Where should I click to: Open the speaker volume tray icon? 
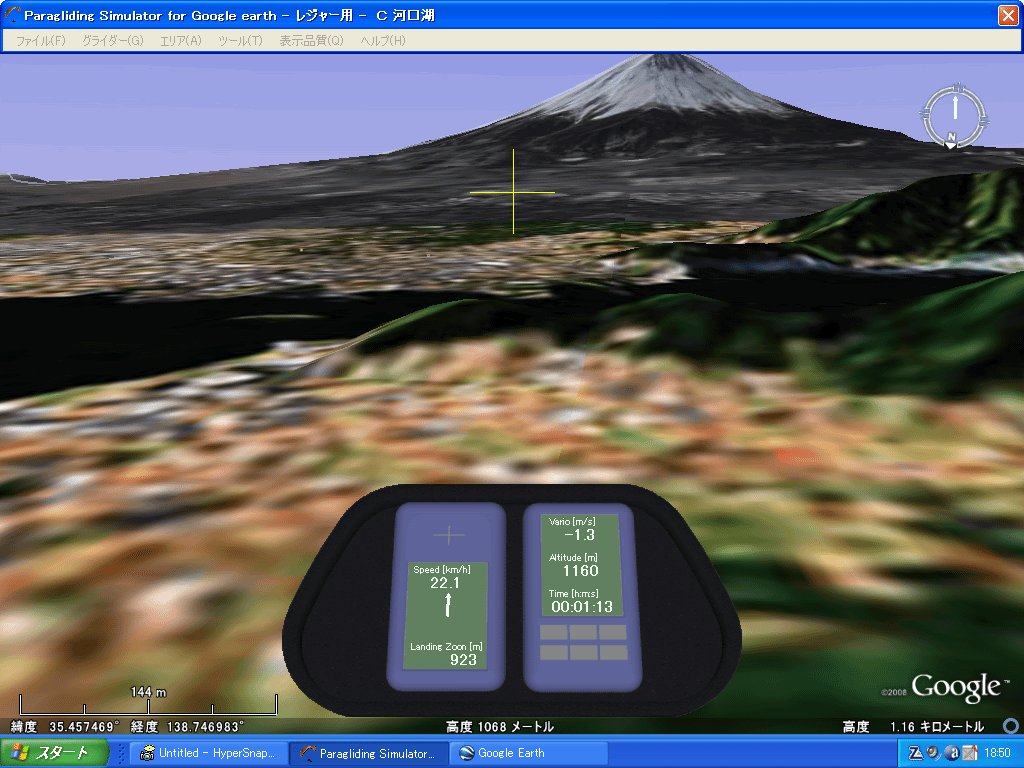(x=933, y=753)
